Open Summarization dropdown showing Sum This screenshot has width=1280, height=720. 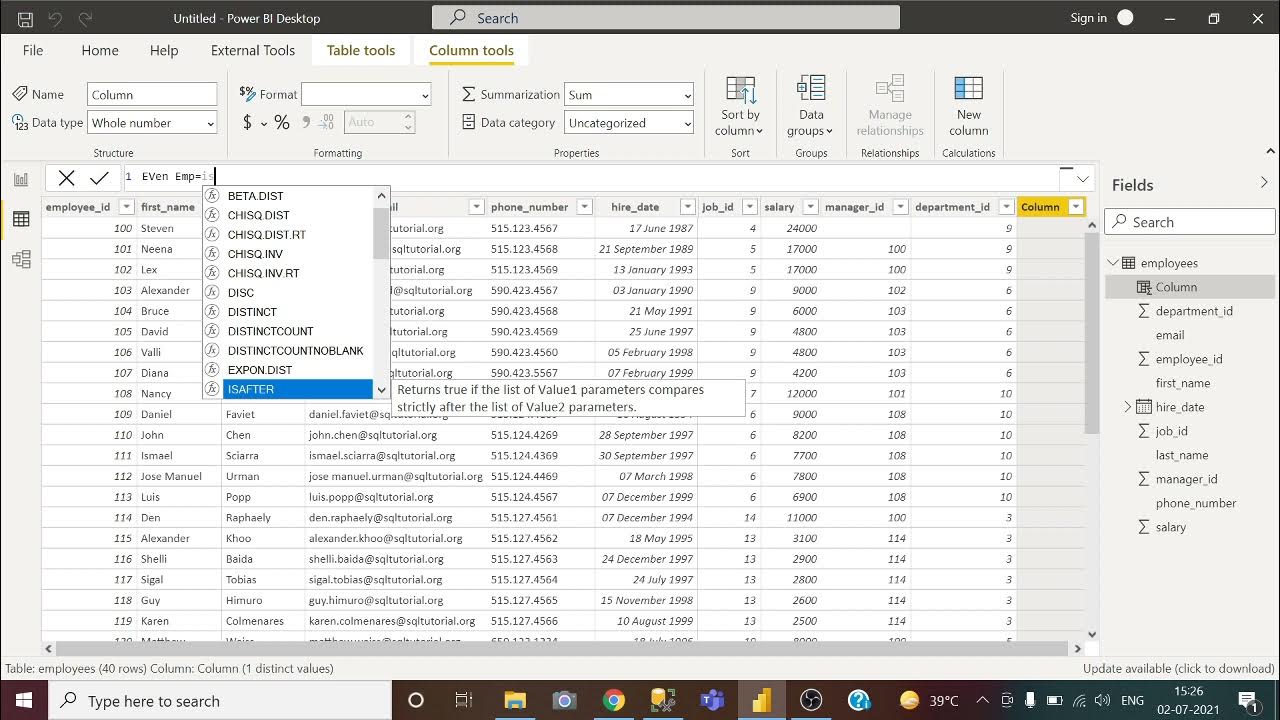629,95
